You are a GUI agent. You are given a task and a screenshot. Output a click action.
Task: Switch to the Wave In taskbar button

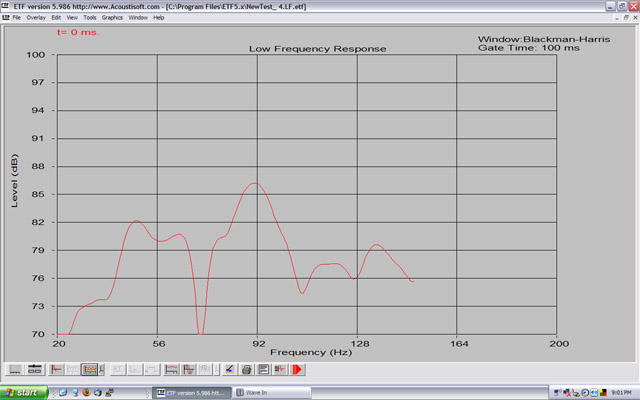pos(271,393)
